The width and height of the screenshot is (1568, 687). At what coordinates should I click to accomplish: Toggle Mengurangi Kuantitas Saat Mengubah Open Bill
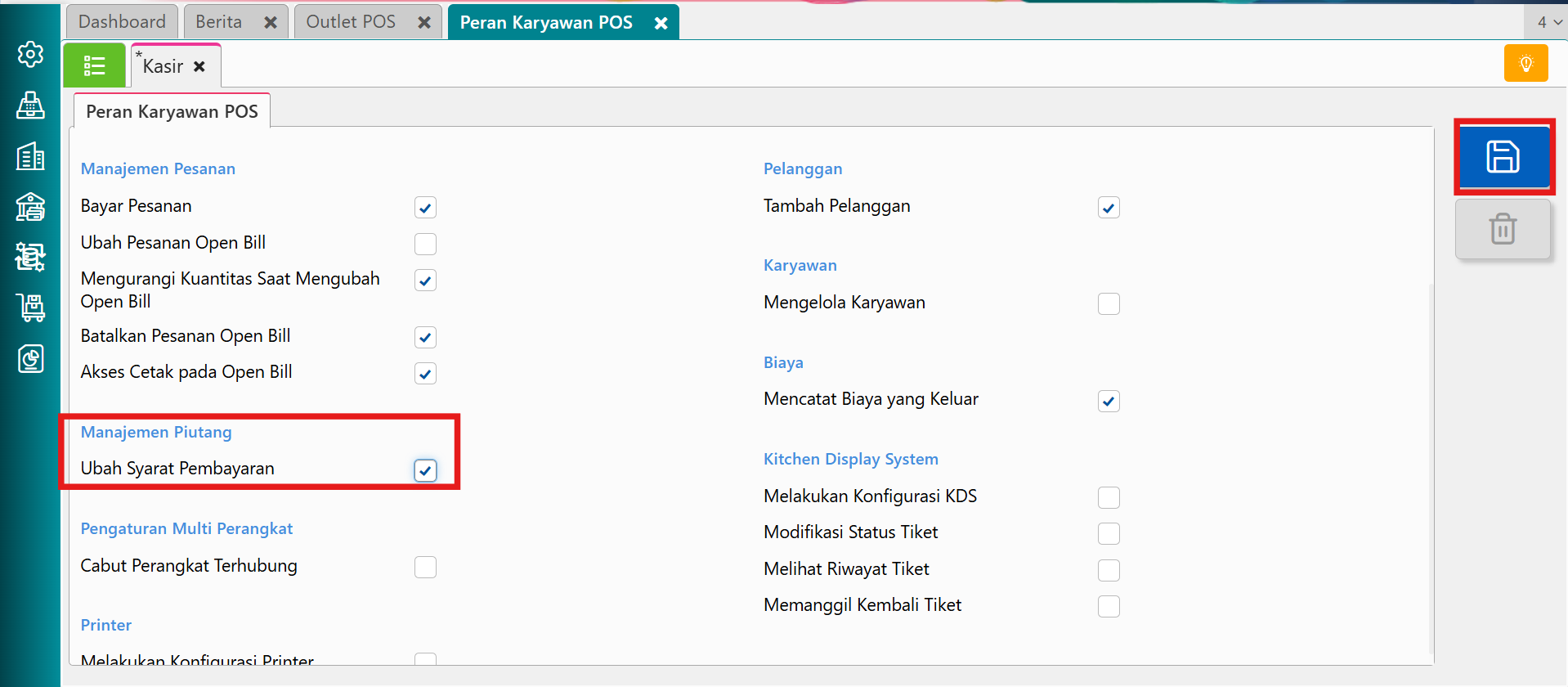(425, 281)
